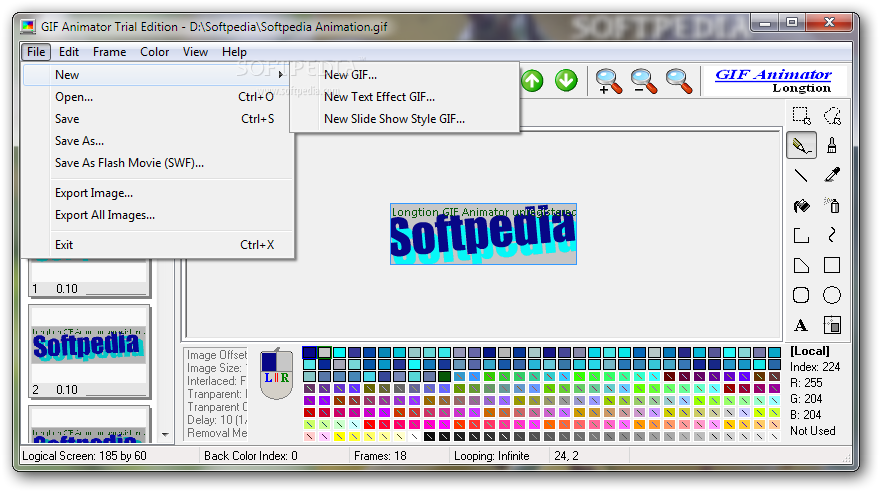880x492 pixels.
Task: Click the '24, 2' coordinates in status bar
Action: click(566, 456)
